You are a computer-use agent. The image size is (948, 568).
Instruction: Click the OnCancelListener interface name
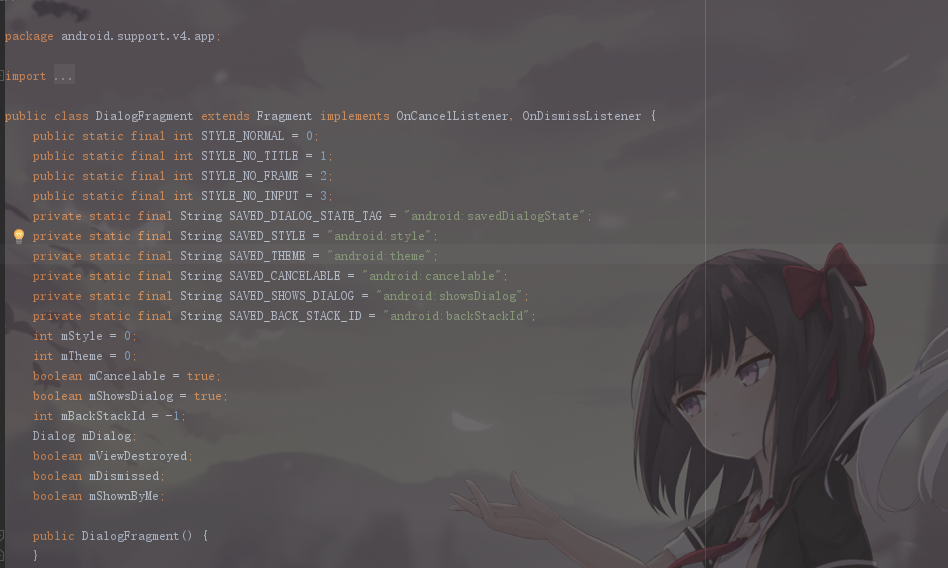[452, 116]
